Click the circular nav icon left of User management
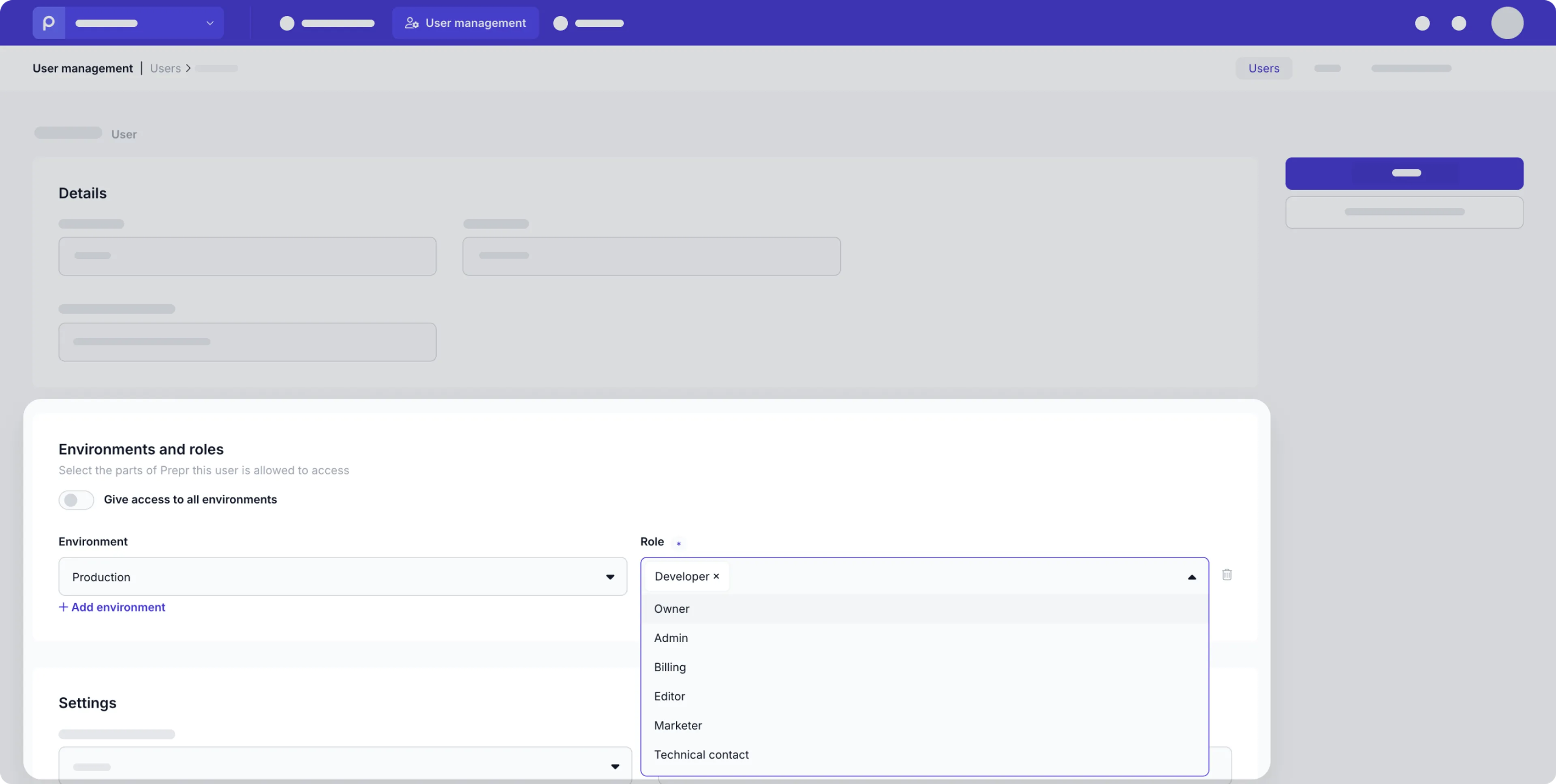This screenshot has width=1556, height=784. click(x=288, y=23)
